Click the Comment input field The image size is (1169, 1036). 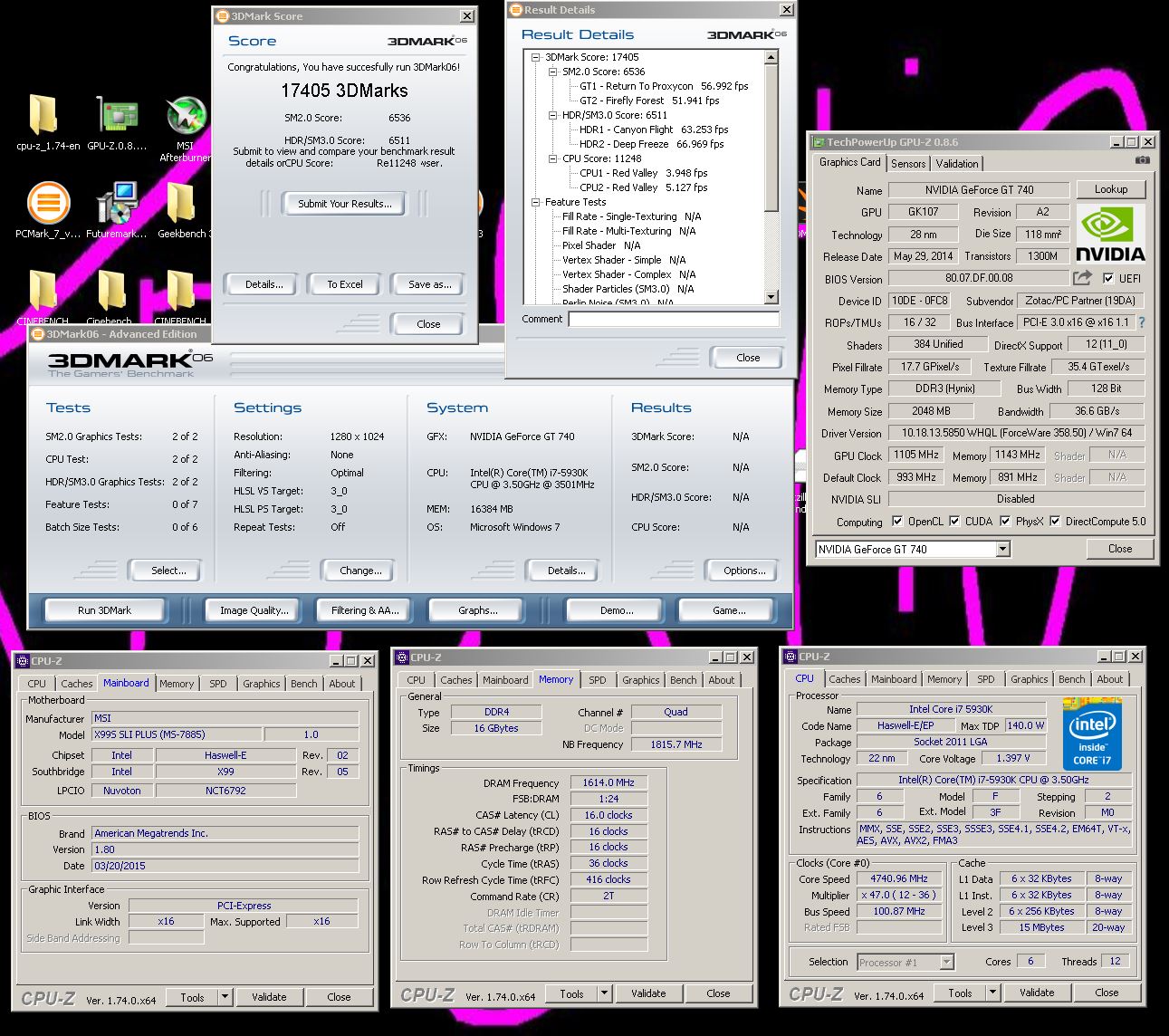[x=674, y=319]
